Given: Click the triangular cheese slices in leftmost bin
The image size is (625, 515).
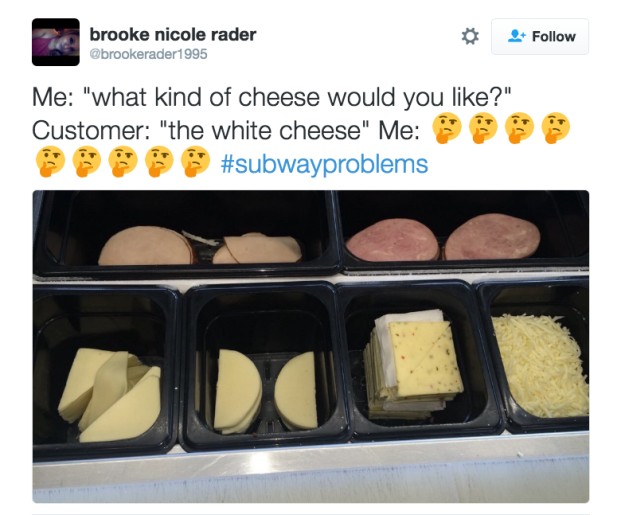Looking at the screenshot, I should (110, 395).
